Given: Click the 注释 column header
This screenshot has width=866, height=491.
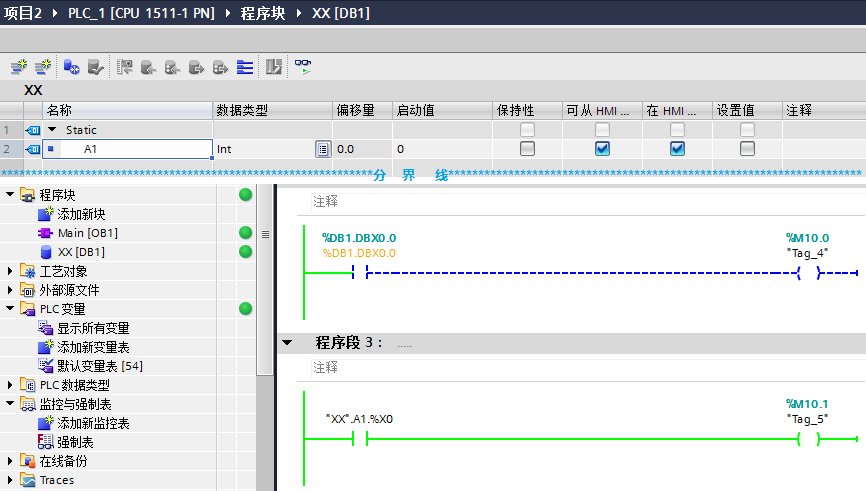Looking at the screenshot, I should (824, 110).
